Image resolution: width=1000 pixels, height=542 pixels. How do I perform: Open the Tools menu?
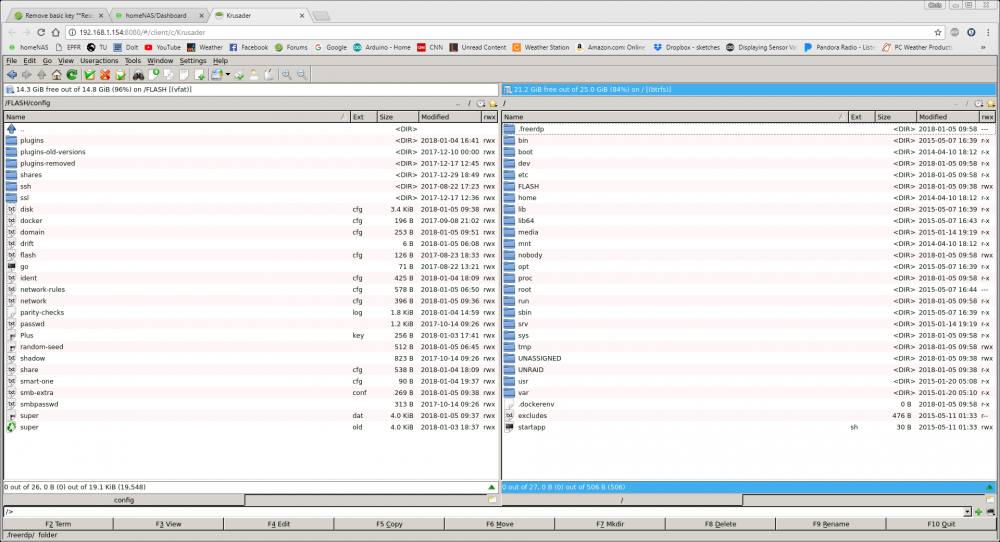pos(133,61)
